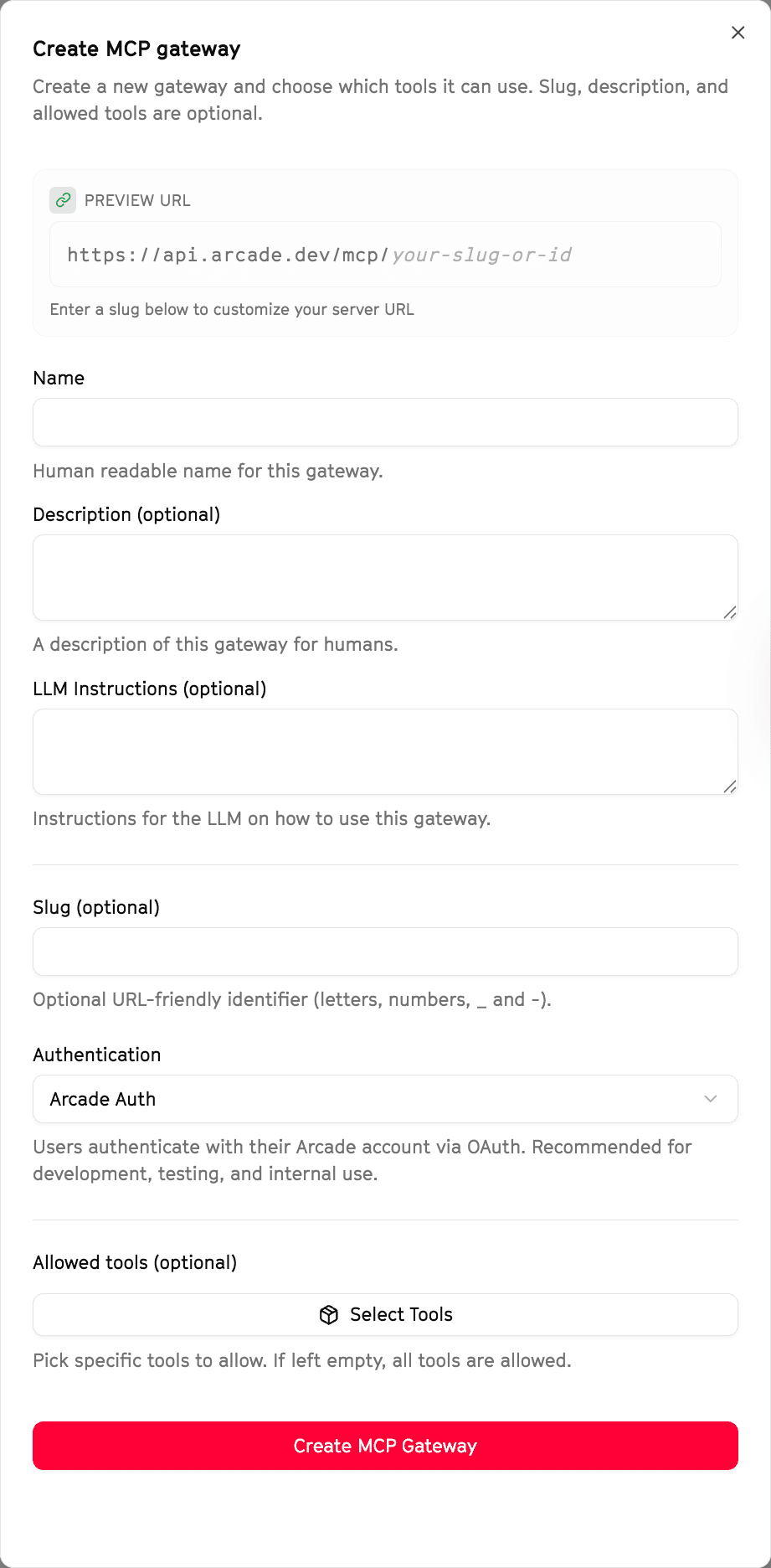Click the Authentication field label
Screen dimensions: 771x1568
96,1054
